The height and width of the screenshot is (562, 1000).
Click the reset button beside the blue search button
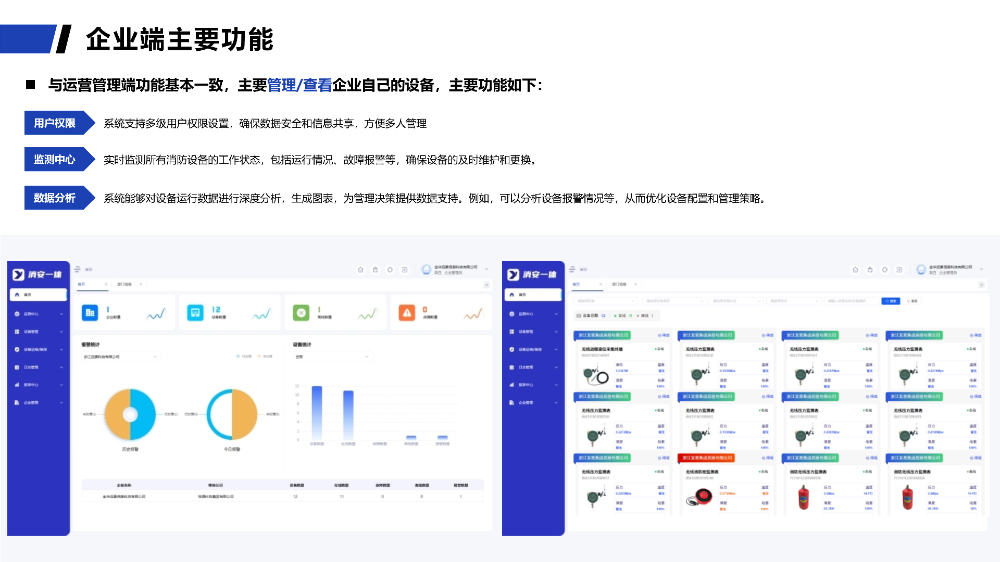pos(913,300)
